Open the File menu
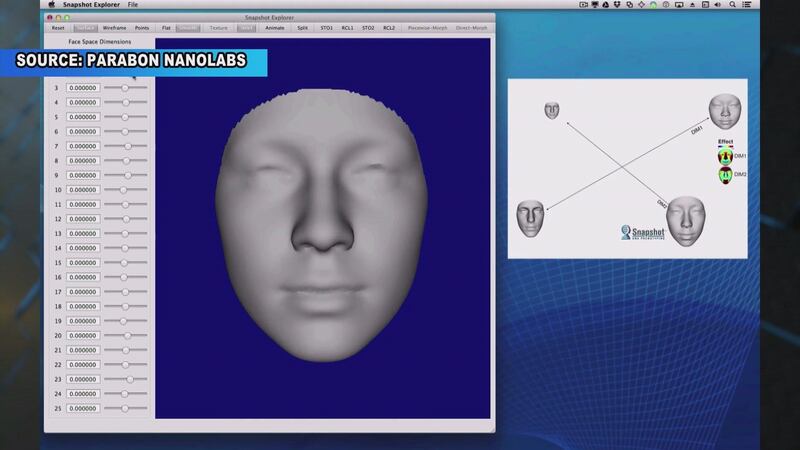Screen dimensions: 800x450 (133, 5)
